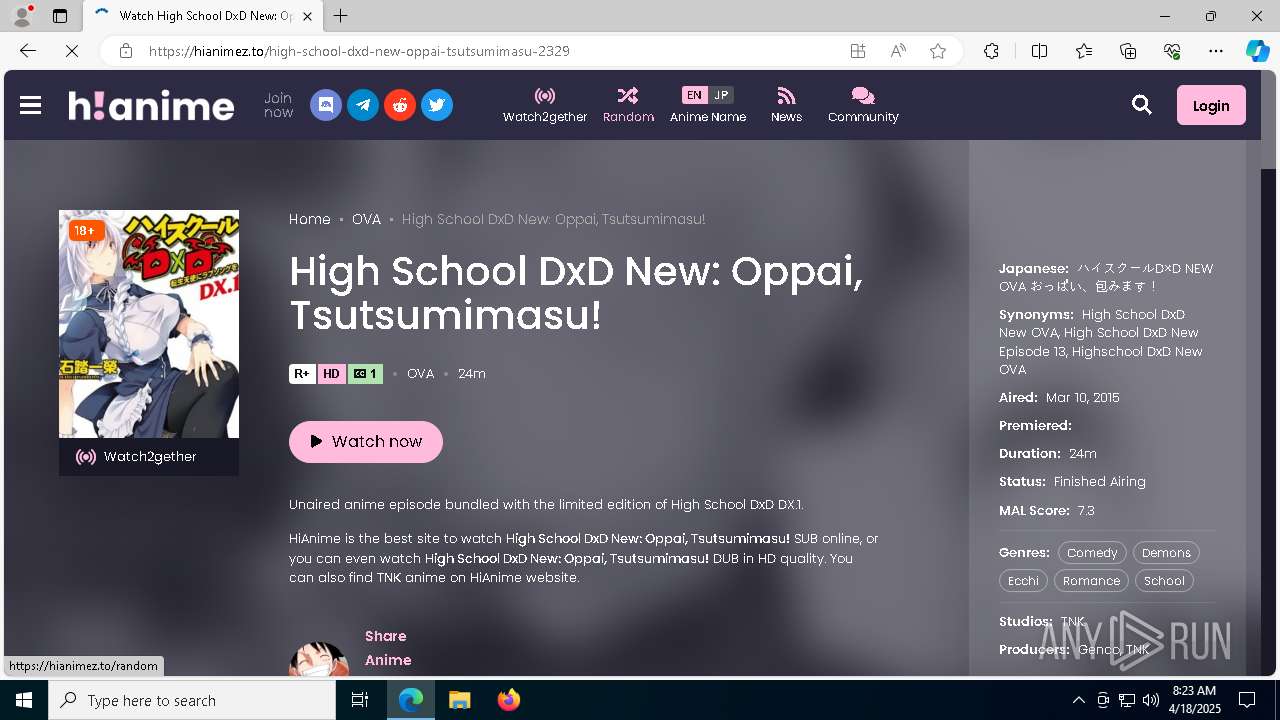The height and width of the screenshot is (720, 1280).
Task: Open the News section
Action: pyautogui.click(x=786, y=105)
